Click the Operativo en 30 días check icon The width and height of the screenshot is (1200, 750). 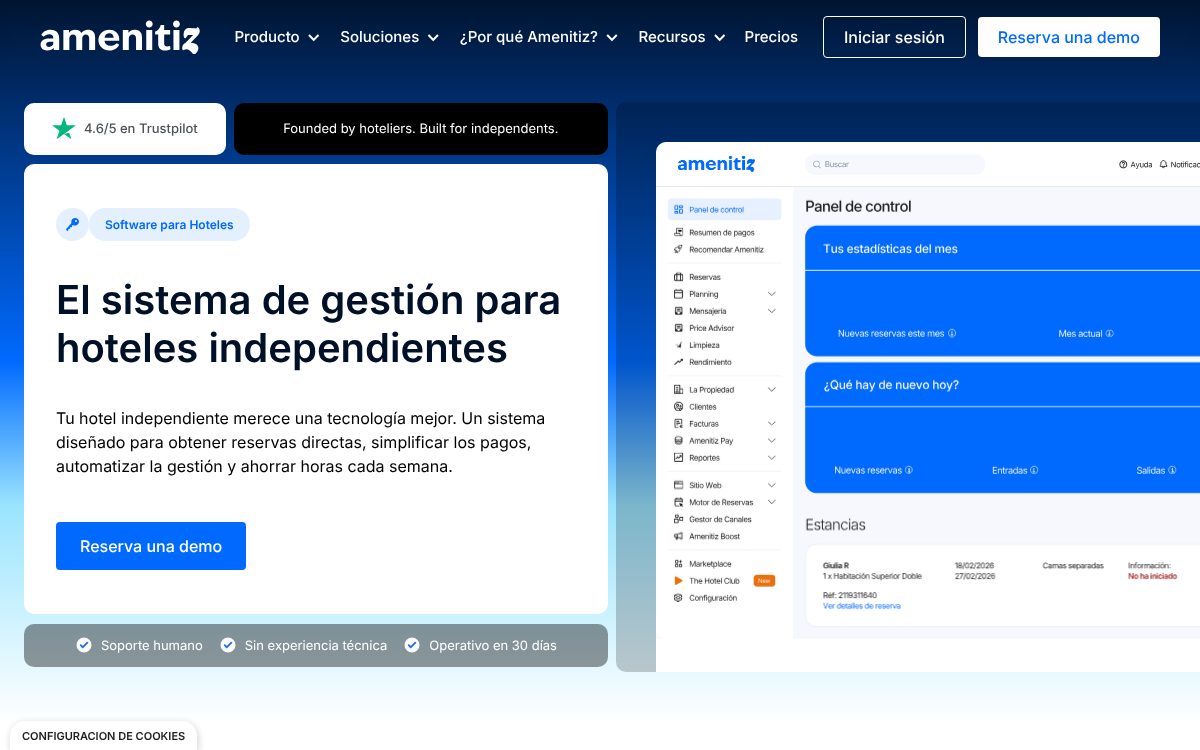point(412,645)
